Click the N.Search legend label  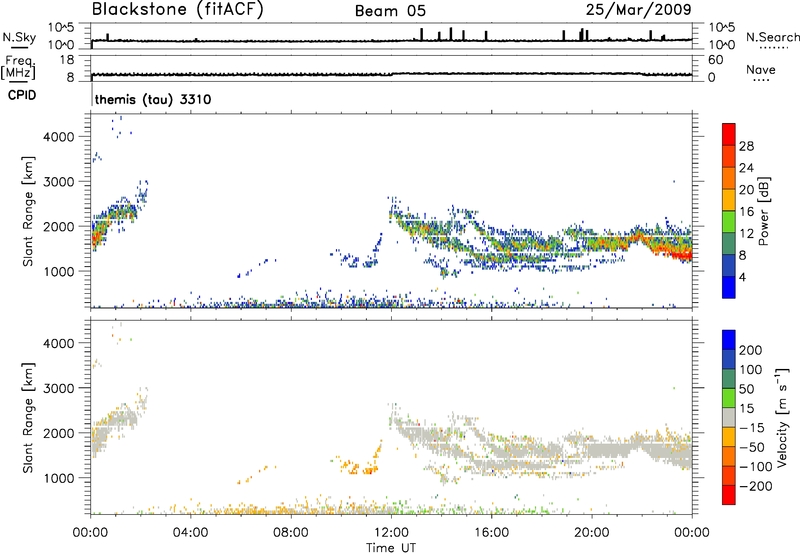pyautogui.click(x=767, y=37)
